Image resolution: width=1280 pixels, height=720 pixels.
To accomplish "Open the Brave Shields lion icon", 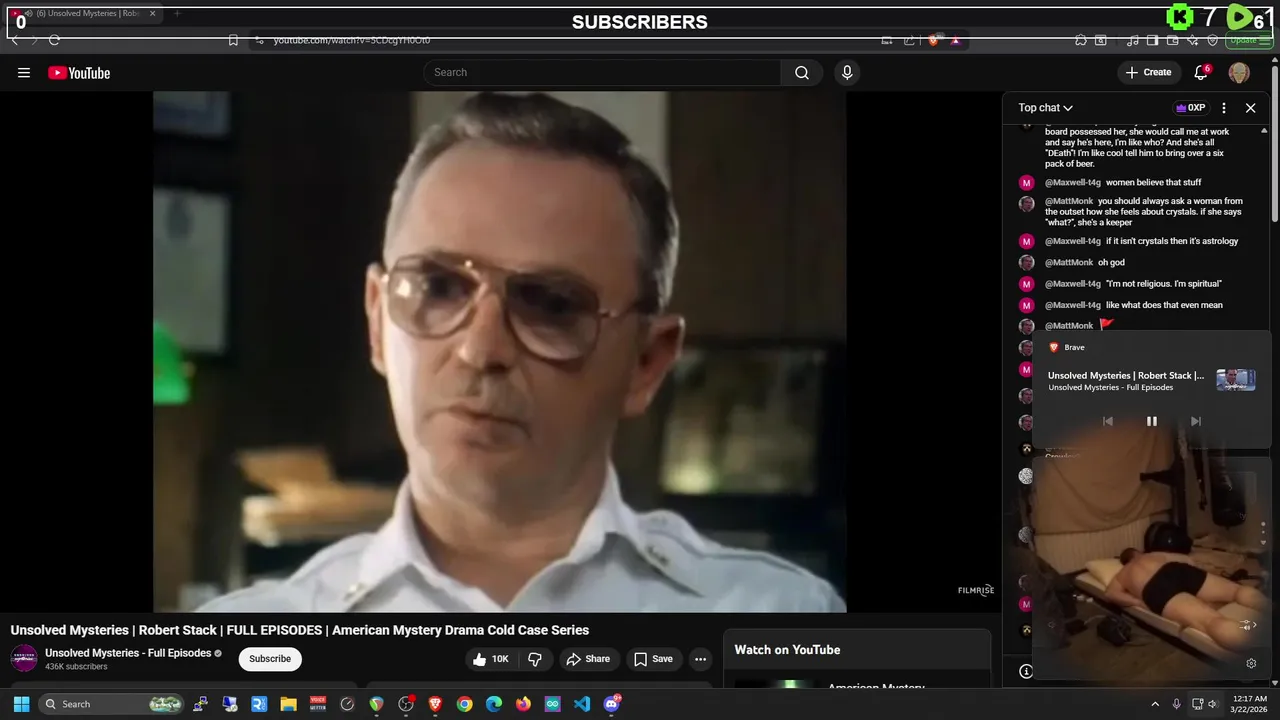I will click(933, 40).
